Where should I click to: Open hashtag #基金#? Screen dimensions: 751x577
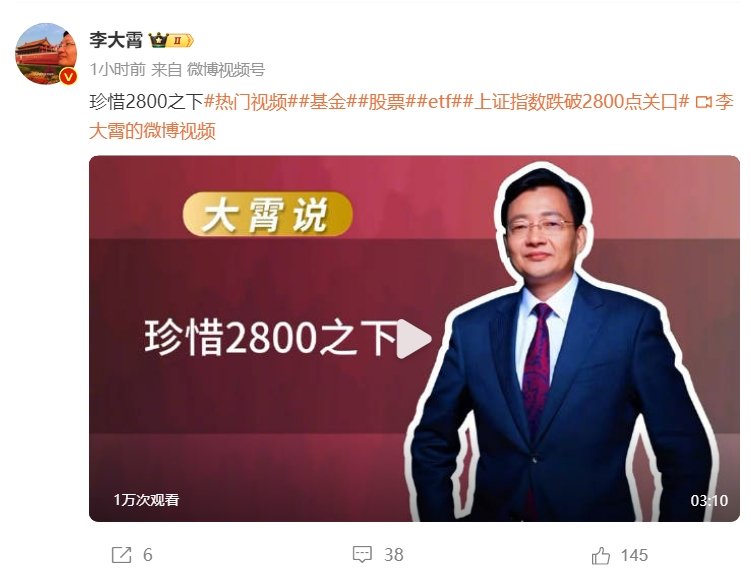click(x=328, y=102)
